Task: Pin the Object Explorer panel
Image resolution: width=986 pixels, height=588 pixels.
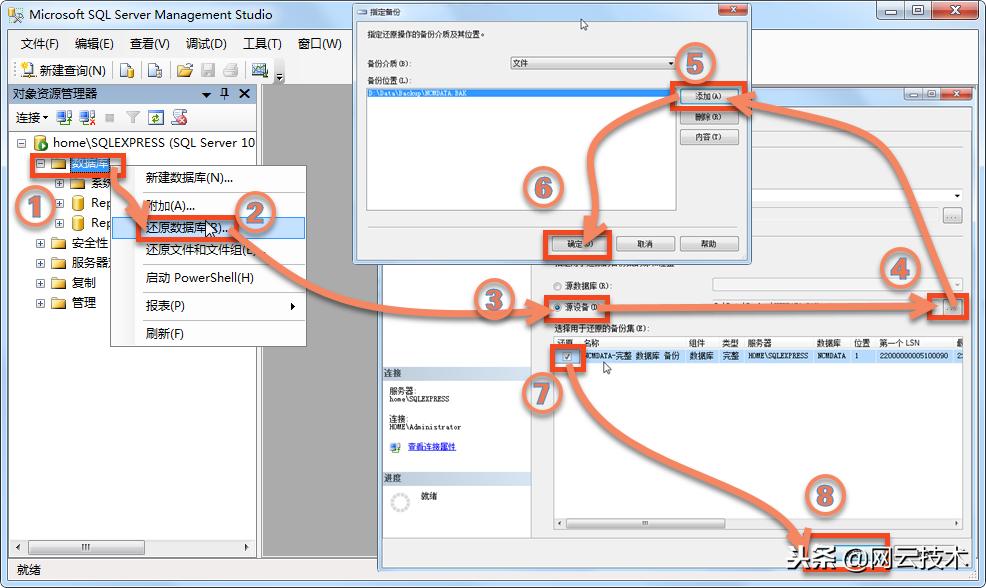Action: point(224,93)
